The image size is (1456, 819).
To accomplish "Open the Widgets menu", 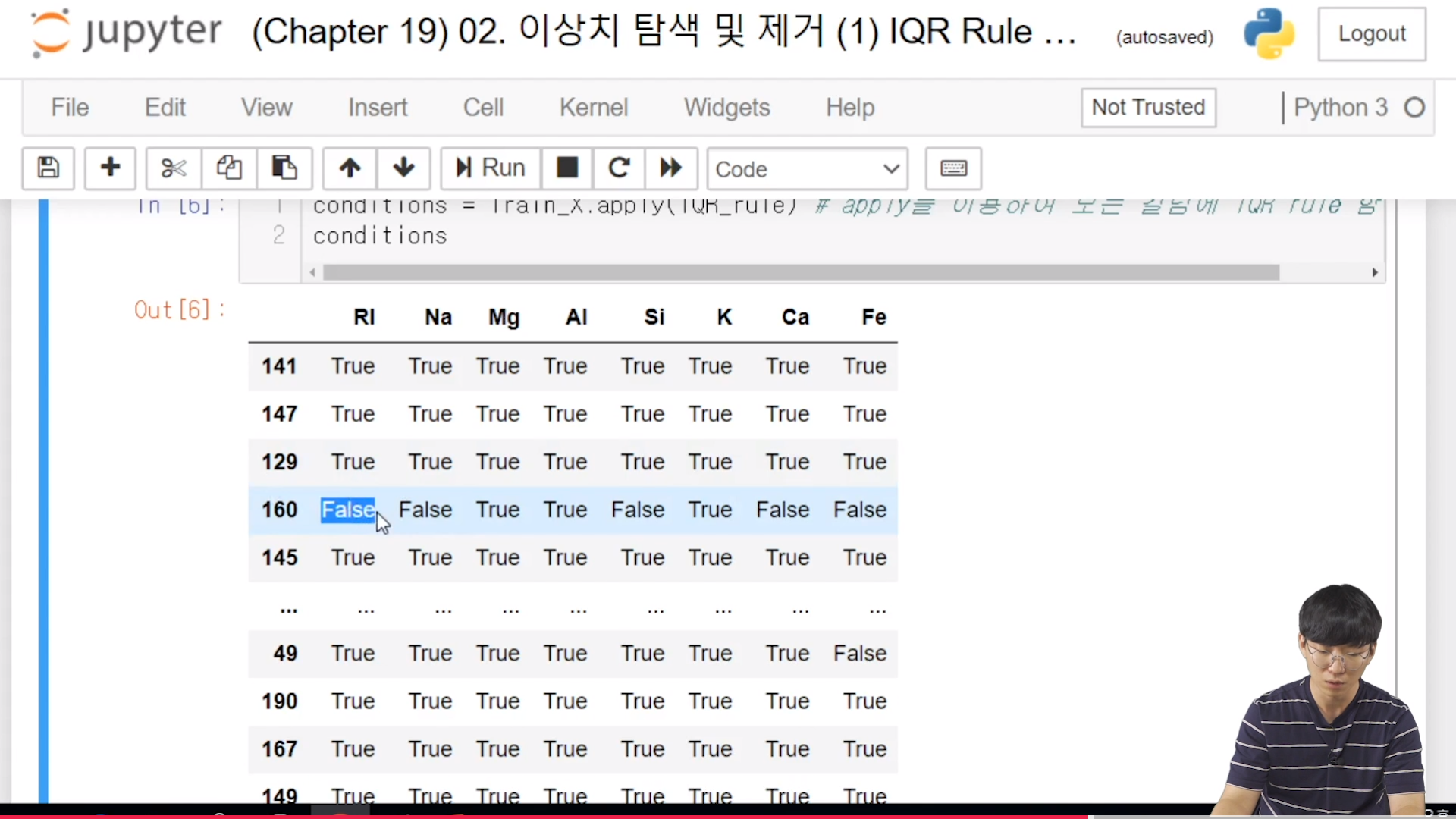I will (726, 108).
